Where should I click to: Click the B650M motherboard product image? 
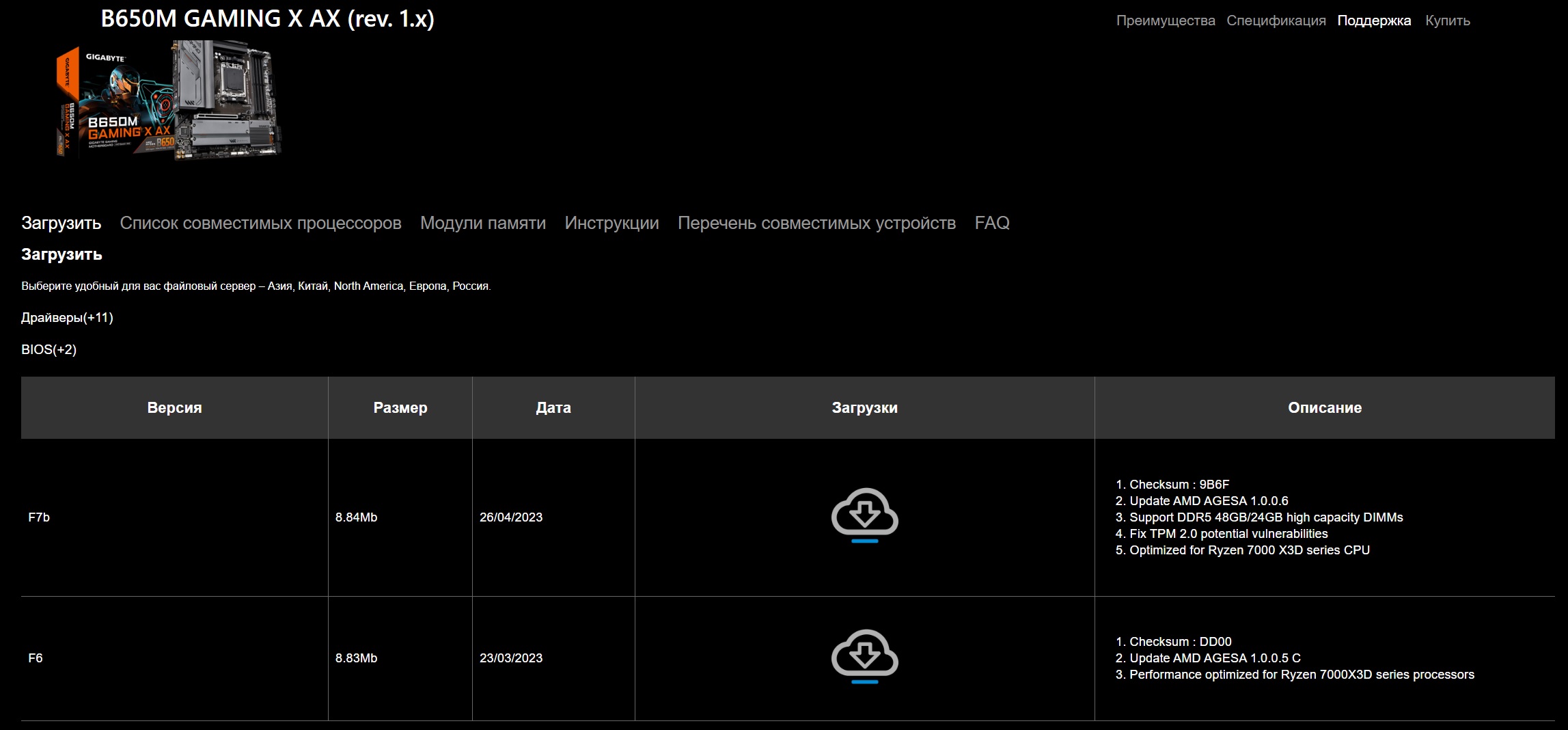[x=168, y=100]
